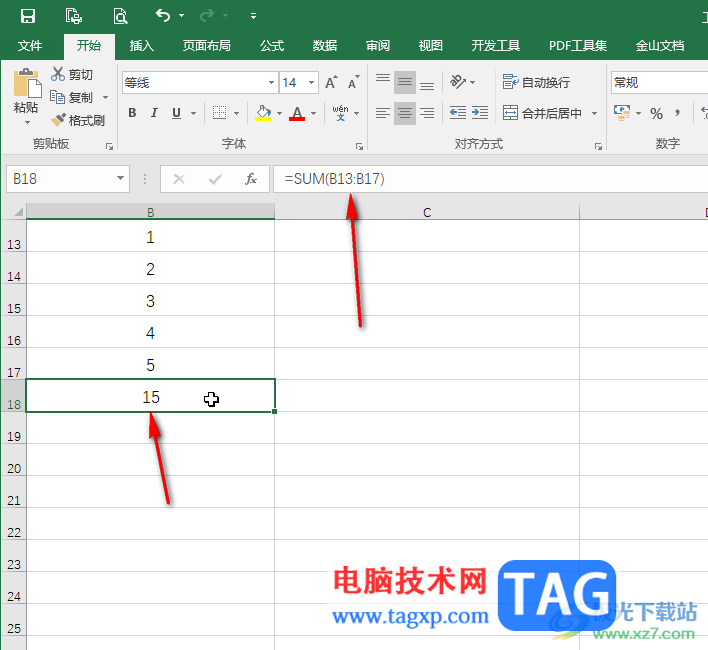Viewport: 708px width, 650px height.
Task: Switch to the 数据 (Data) tab
Action: tap(325, 46)
